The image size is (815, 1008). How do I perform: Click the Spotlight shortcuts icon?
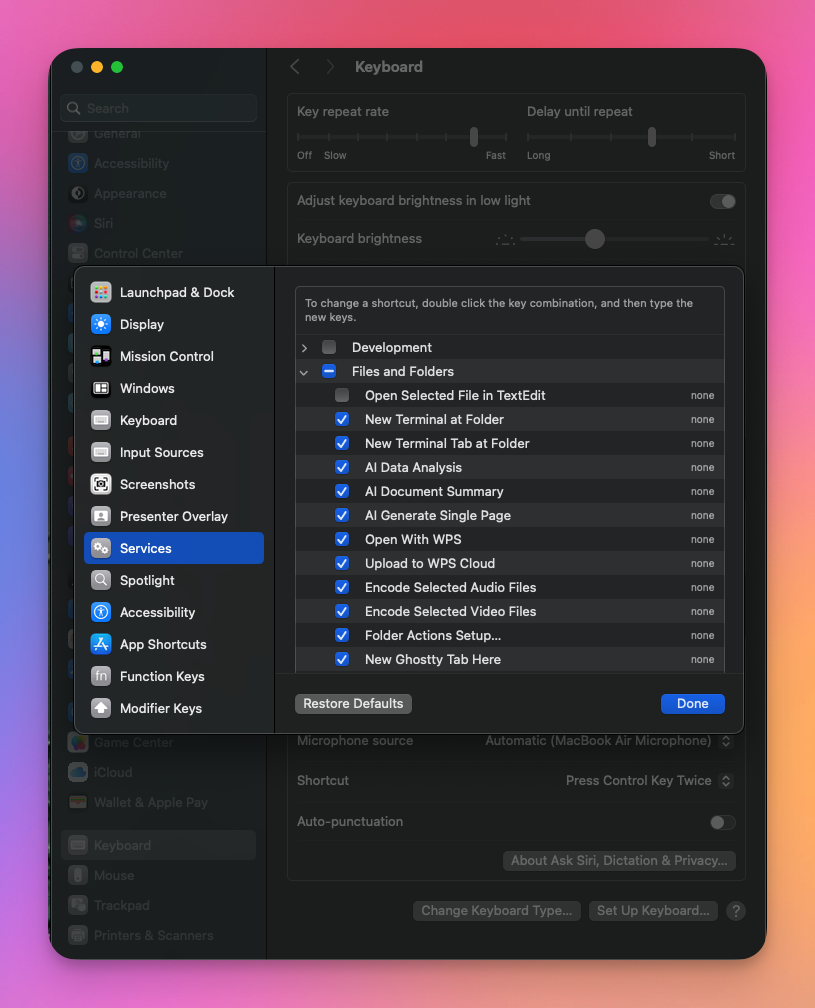click(x=101, y=580)
